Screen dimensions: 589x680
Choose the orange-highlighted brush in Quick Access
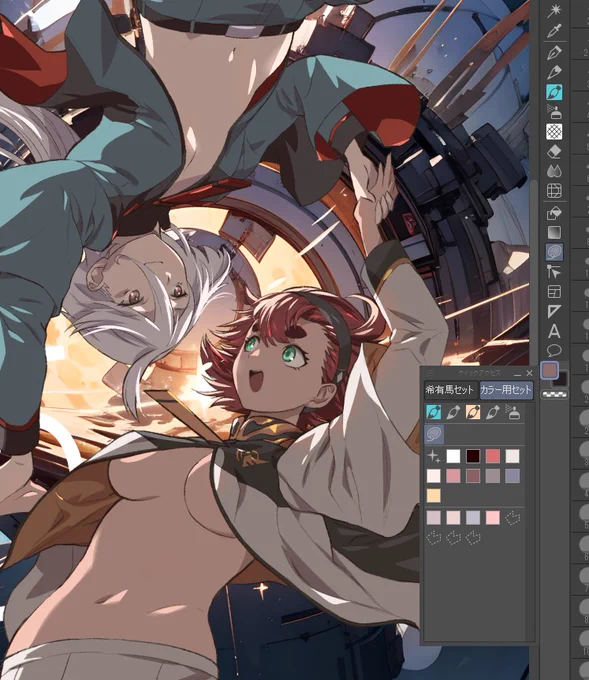pos(473,412)
